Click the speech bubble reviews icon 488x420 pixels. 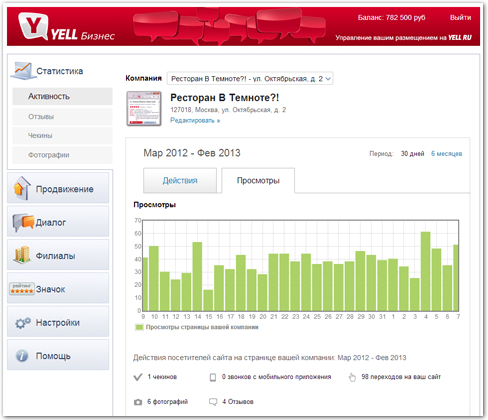click(213, 402)
